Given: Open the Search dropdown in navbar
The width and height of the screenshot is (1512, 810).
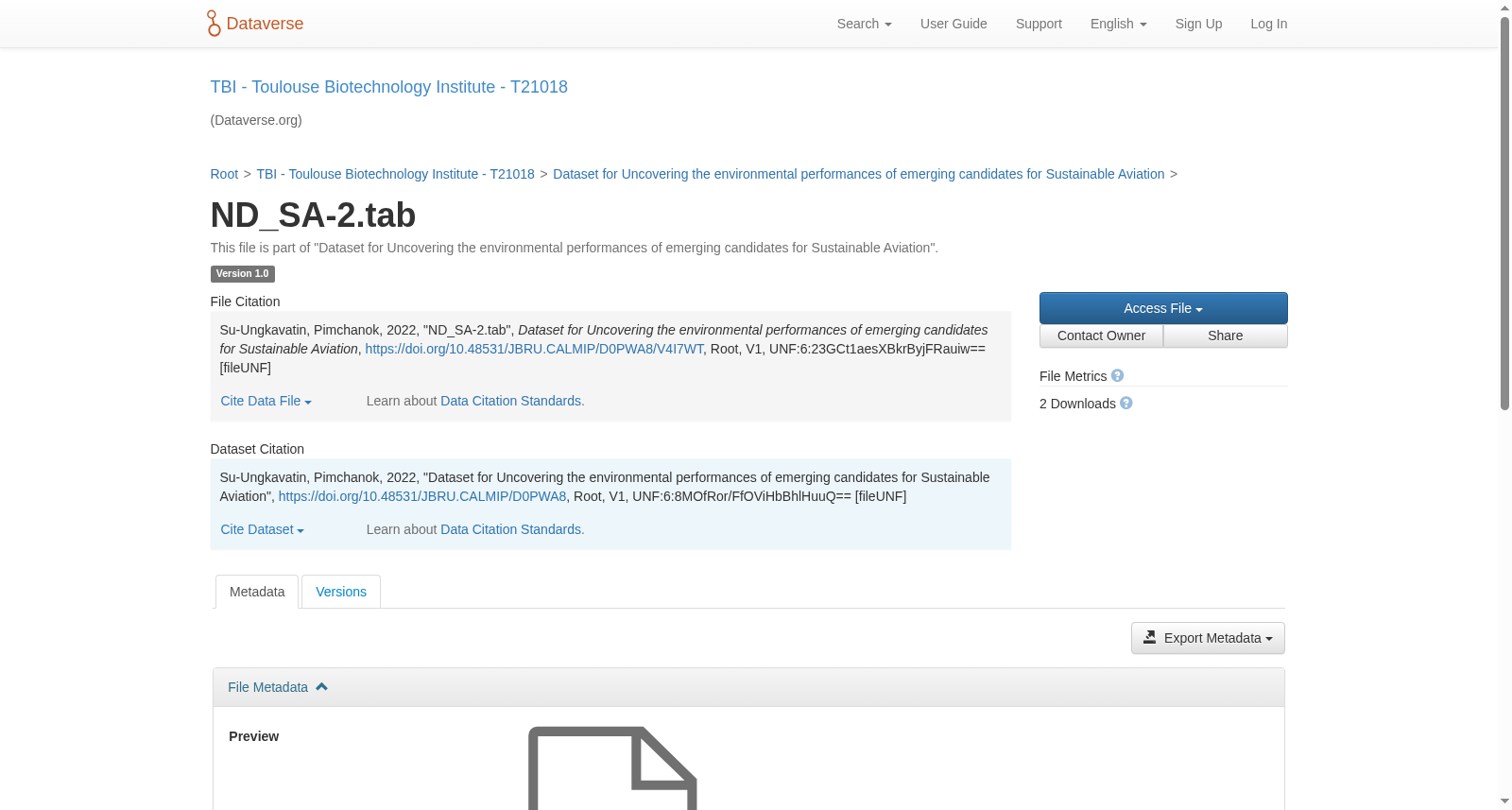Looking at the screenshot, I should [864, 24].
